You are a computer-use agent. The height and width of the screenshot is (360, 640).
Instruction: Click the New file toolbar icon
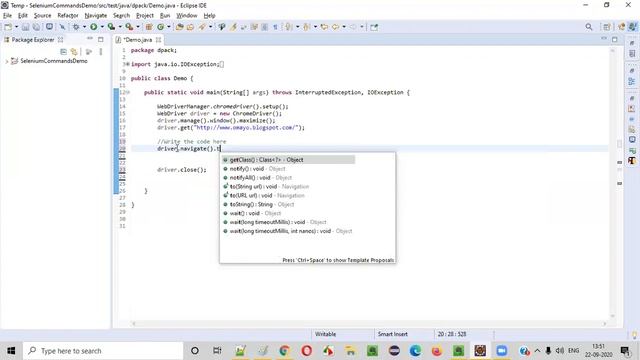click(8, 27)
